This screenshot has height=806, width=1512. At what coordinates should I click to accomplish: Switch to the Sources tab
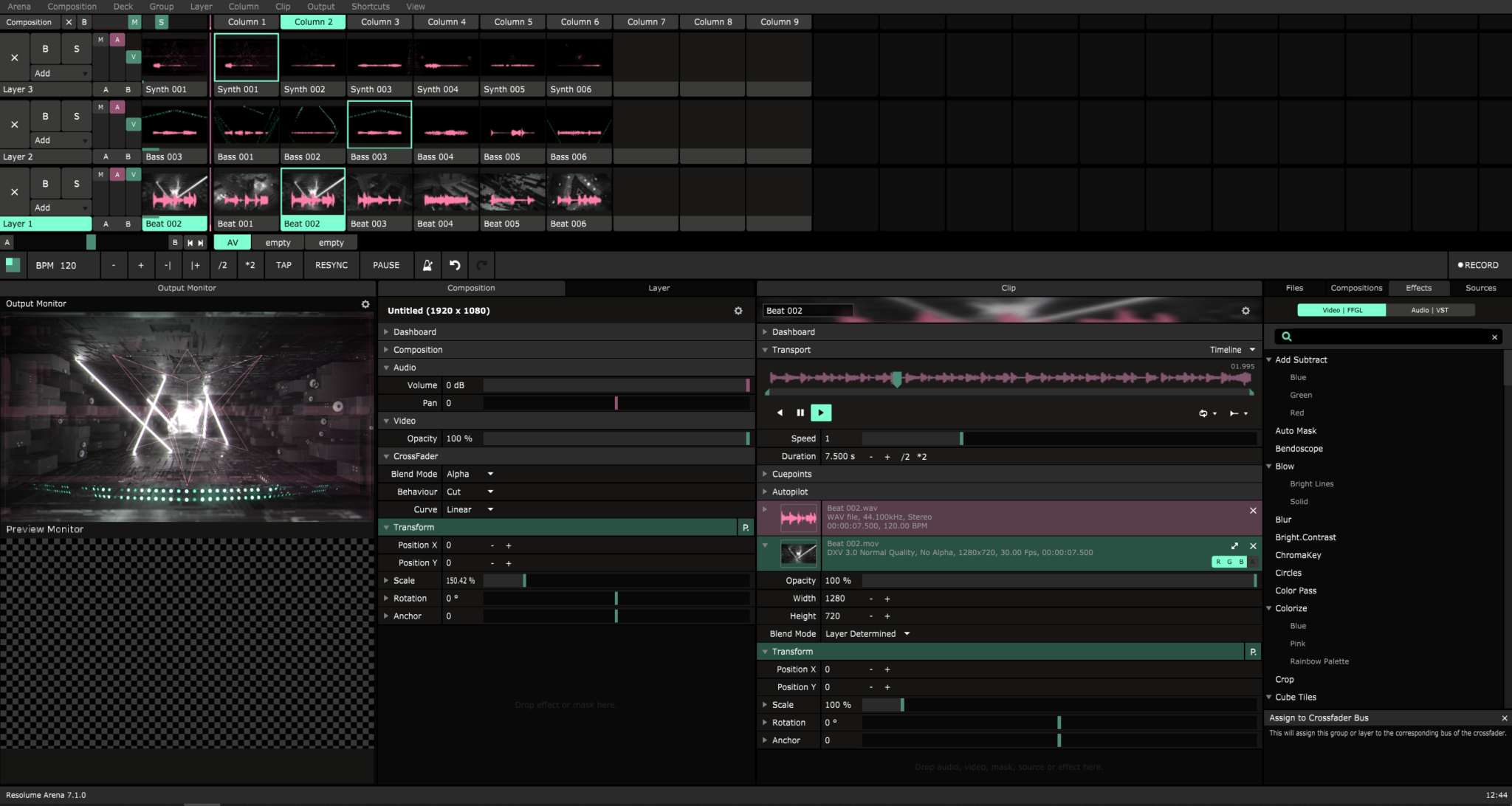(x=1480, y=288)
